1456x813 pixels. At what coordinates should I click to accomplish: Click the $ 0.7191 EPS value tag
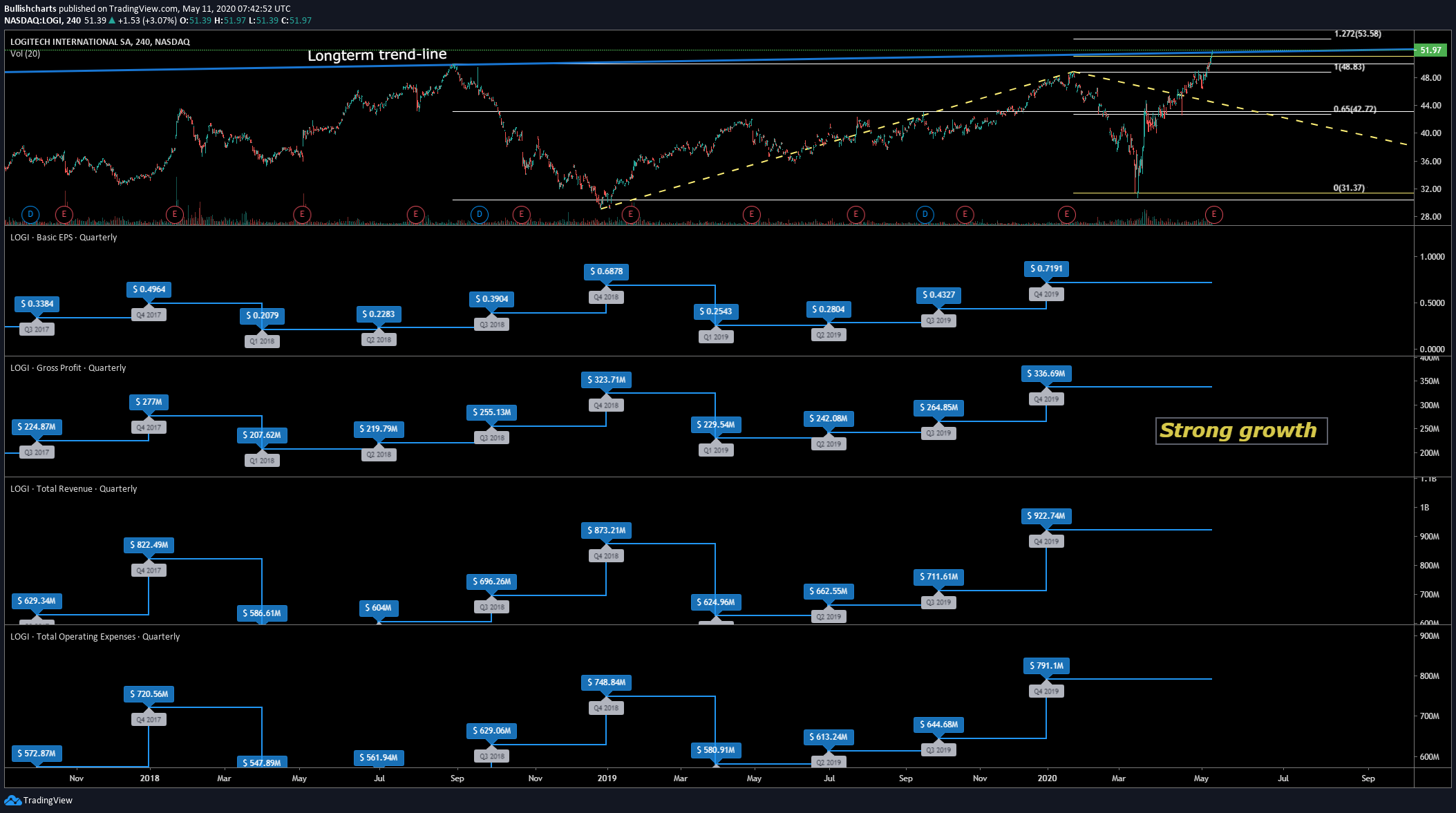(x=1046, y=269)
